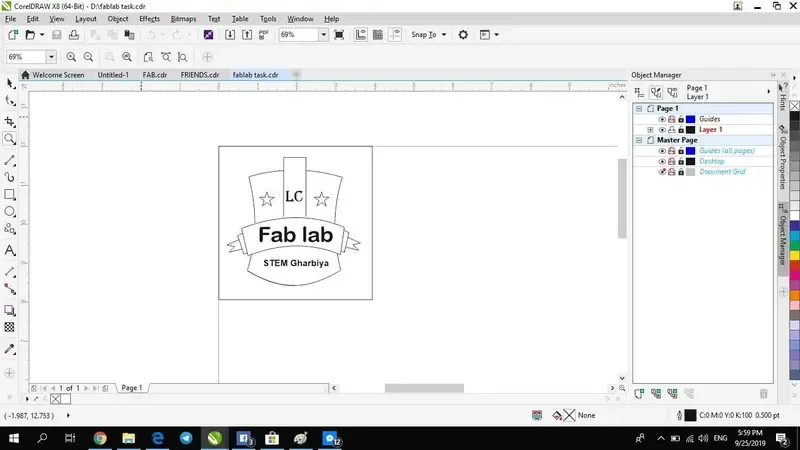Toggle visibility eye of Layer 1
800x450 pixels.
pyautogui.click(x=662, y=130)
